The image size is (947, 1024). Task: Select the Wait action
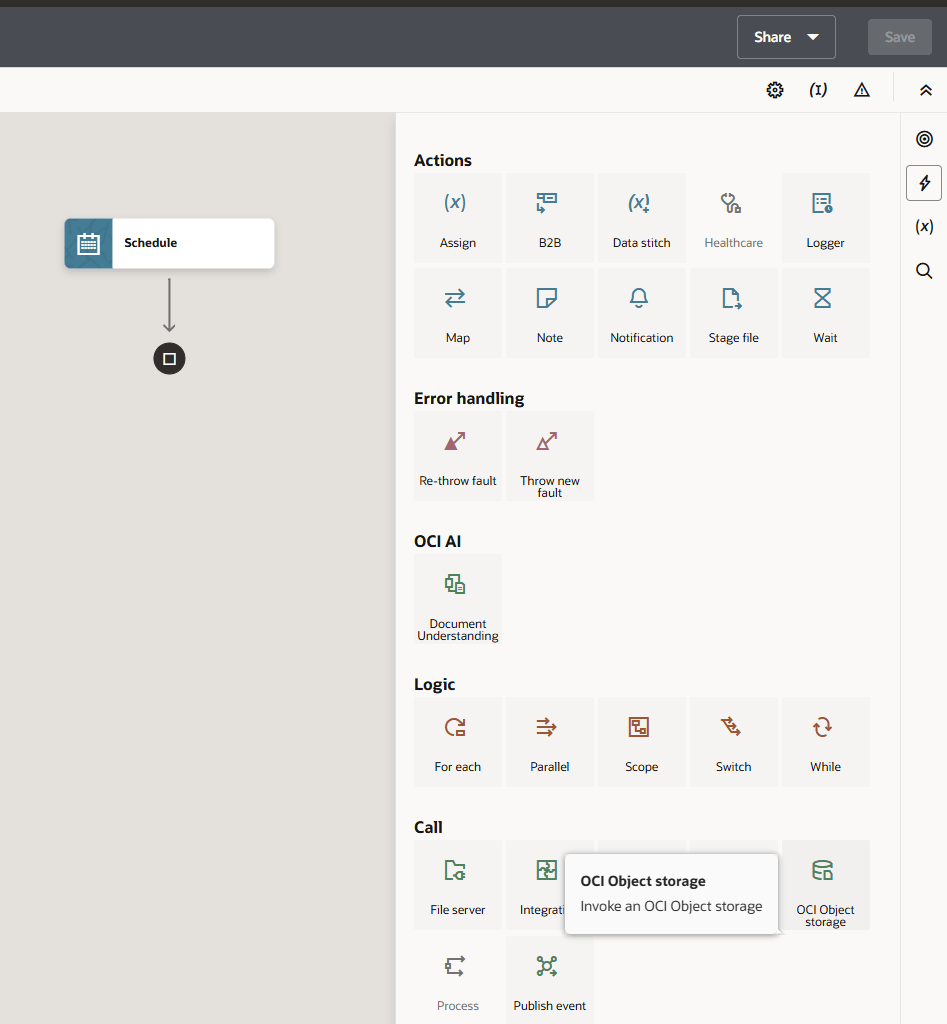(x=825, y=313)
